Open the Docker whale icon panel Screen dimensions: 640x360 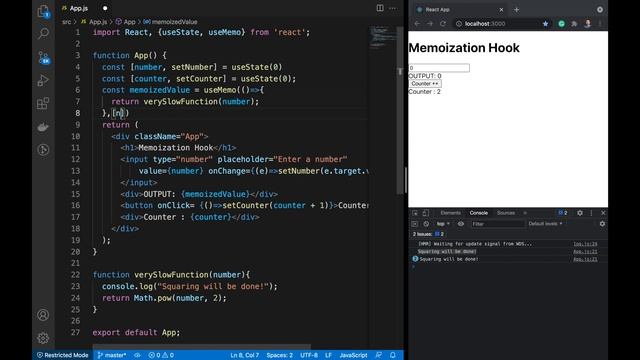(x=43, y=127)
